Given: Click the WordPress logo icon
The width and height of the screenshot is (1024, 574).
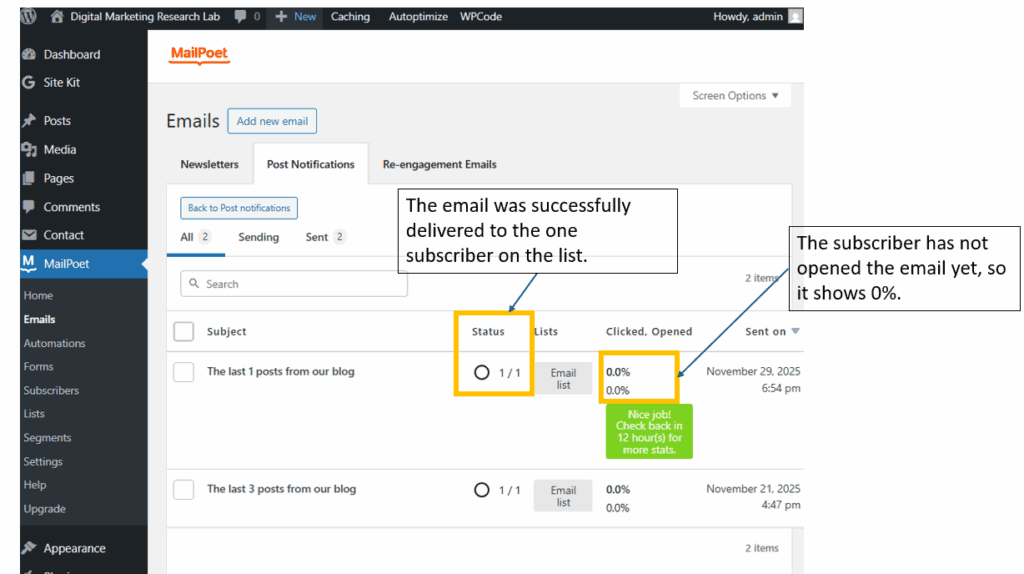Looking at the screenshot, I should 29,17.
